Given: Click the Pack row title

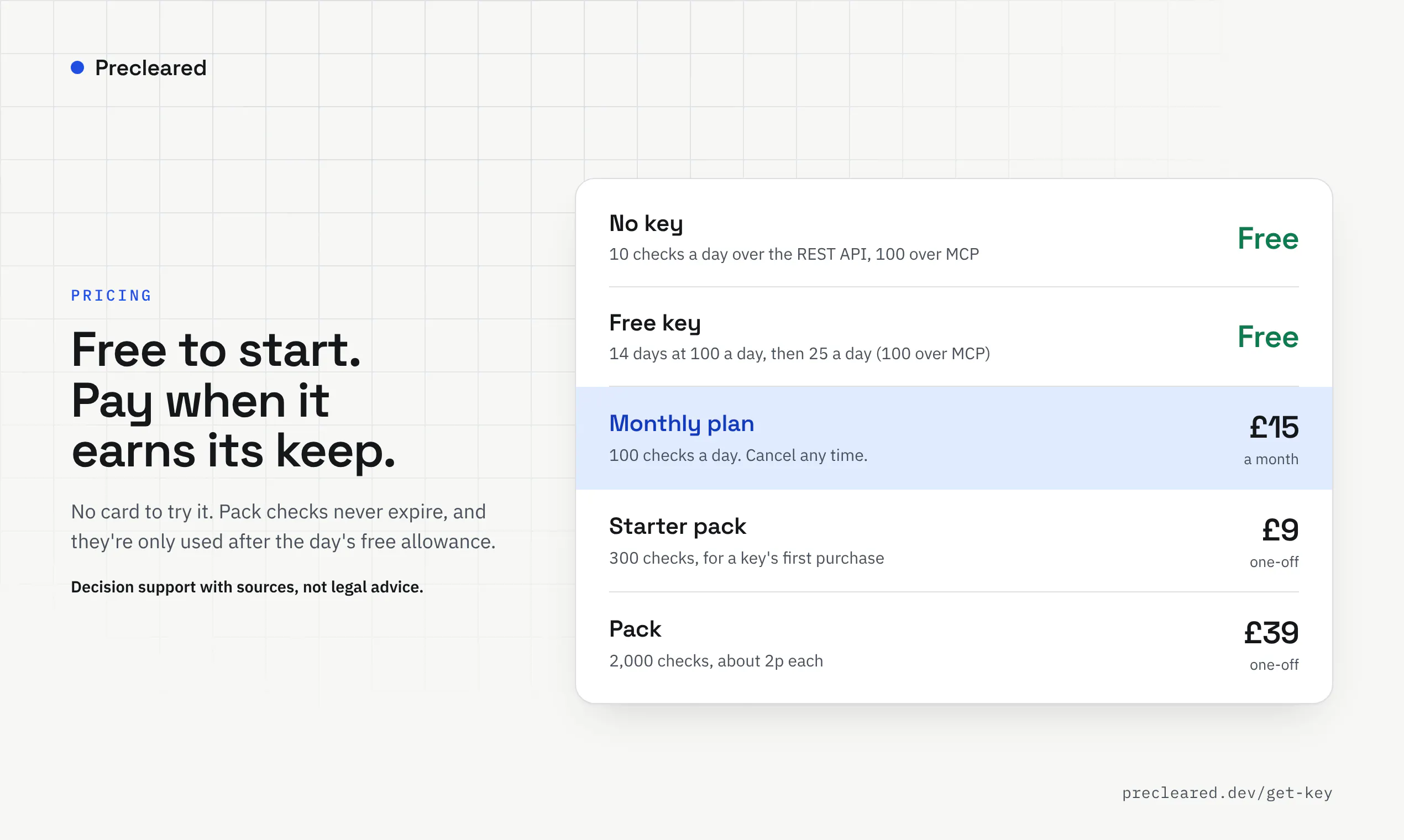Looking at the screenshot, I should (x=635, y=629).
